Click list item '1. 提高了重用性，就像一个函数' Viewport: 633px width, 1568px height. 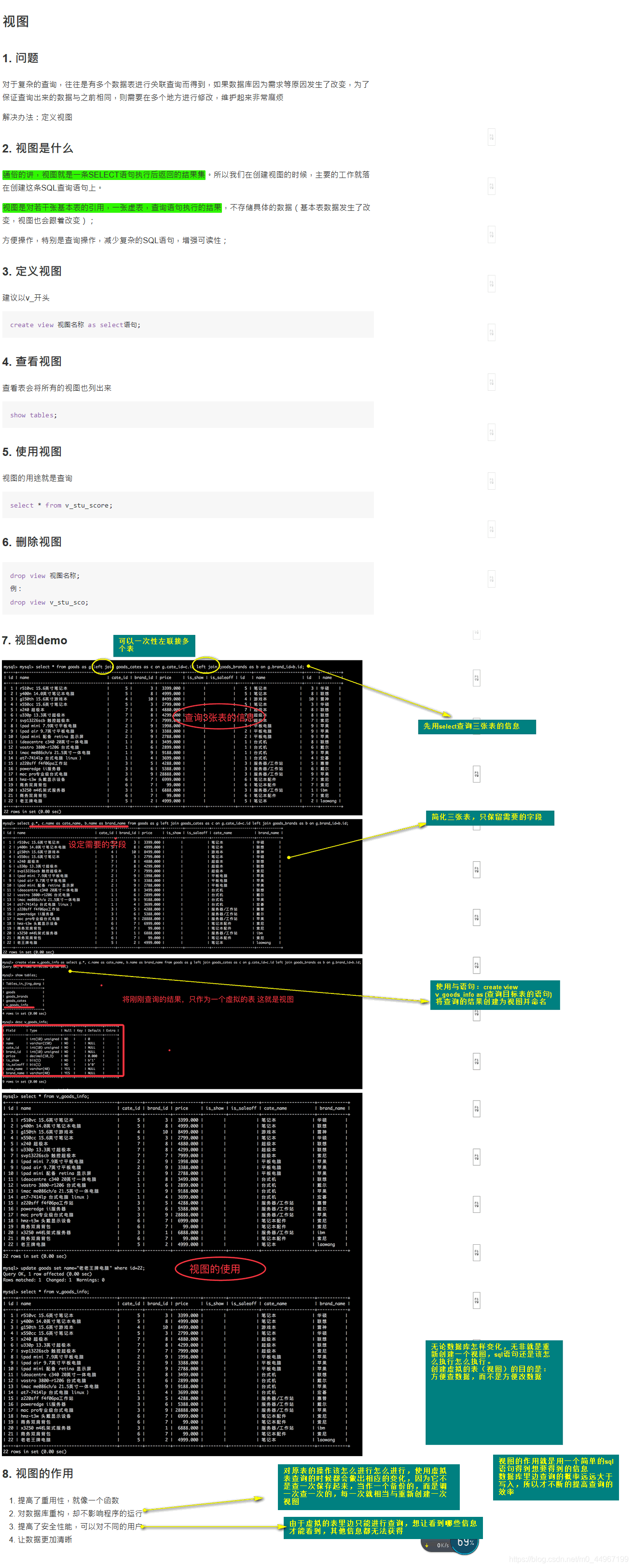(x=64, y=1500)
